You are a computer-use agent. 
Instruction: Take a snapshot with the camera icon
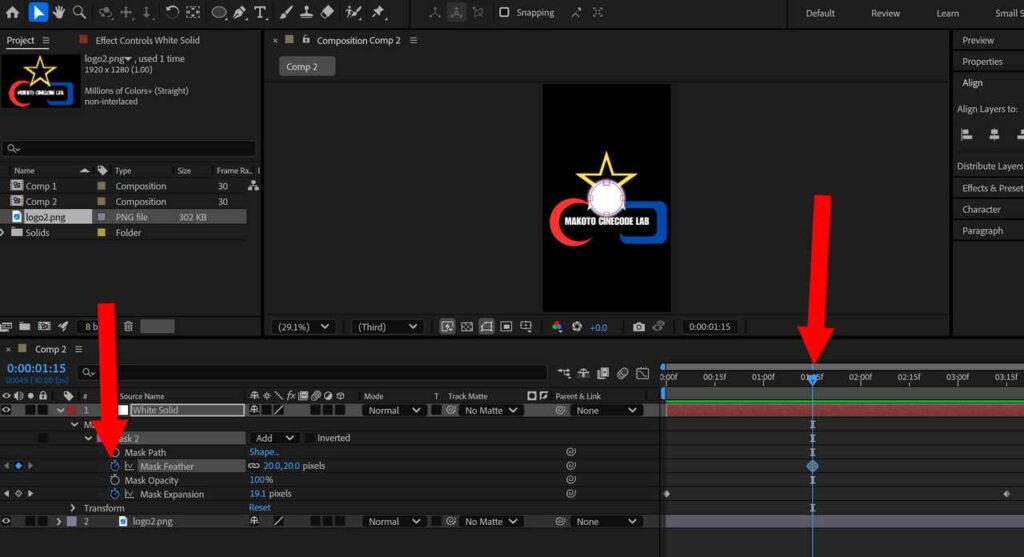point(638,326)
